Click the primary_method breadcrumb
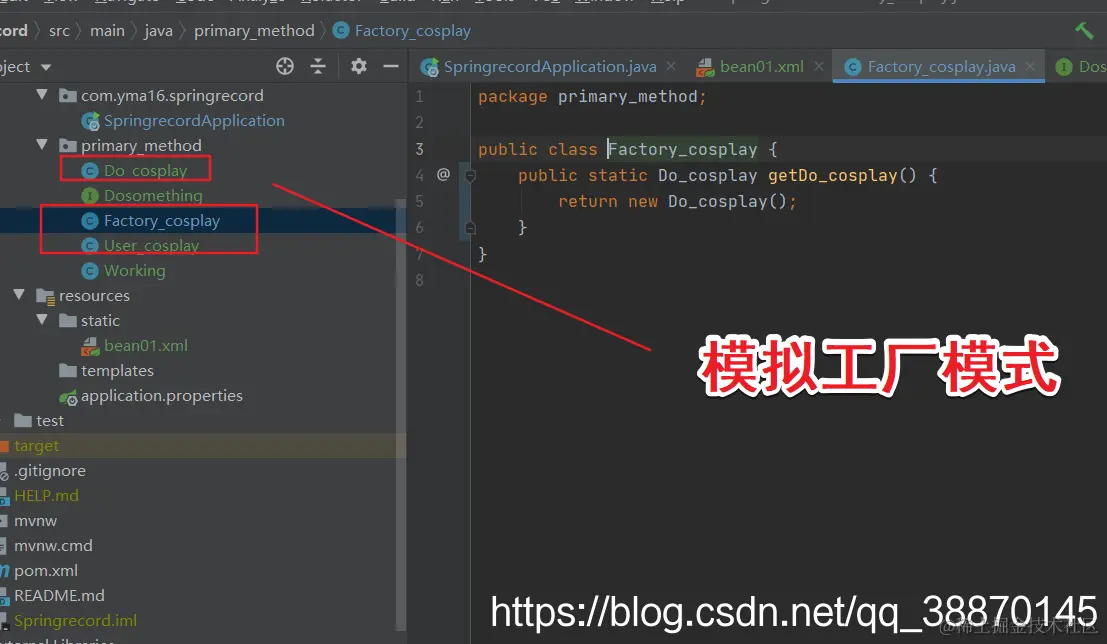Image resolution: width=1107 pixels, height=644 pixels. 254,31
